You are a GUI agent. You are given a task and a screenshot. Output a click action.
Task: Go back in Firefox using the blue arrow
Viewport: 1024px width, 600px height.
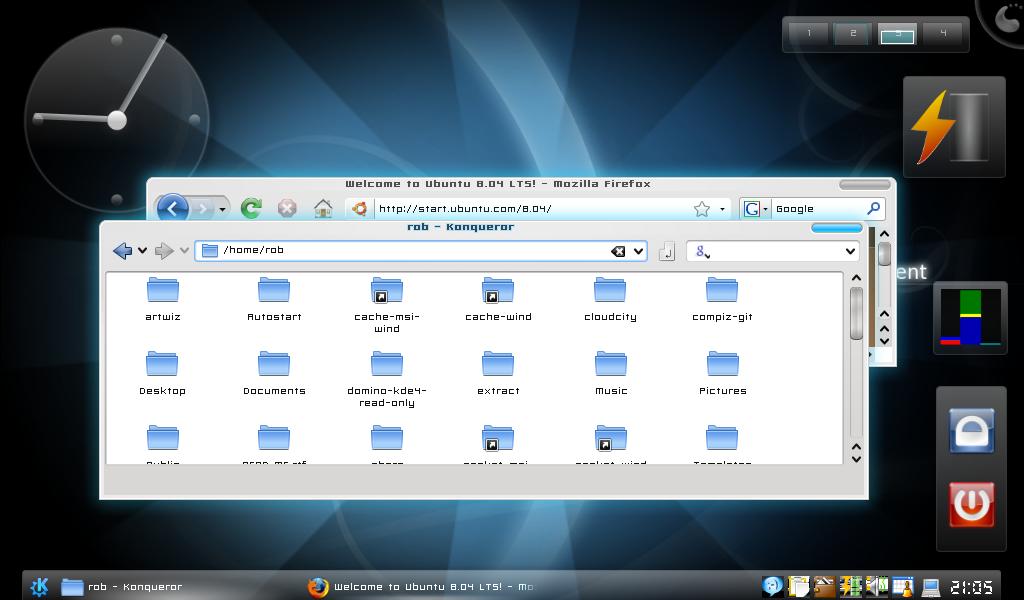[172, 208]
